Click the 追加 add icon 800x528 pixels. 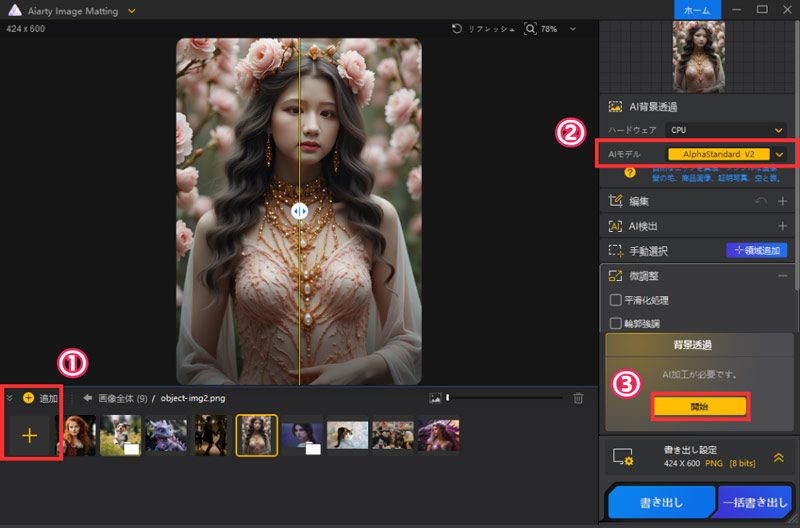click(29, 398)
